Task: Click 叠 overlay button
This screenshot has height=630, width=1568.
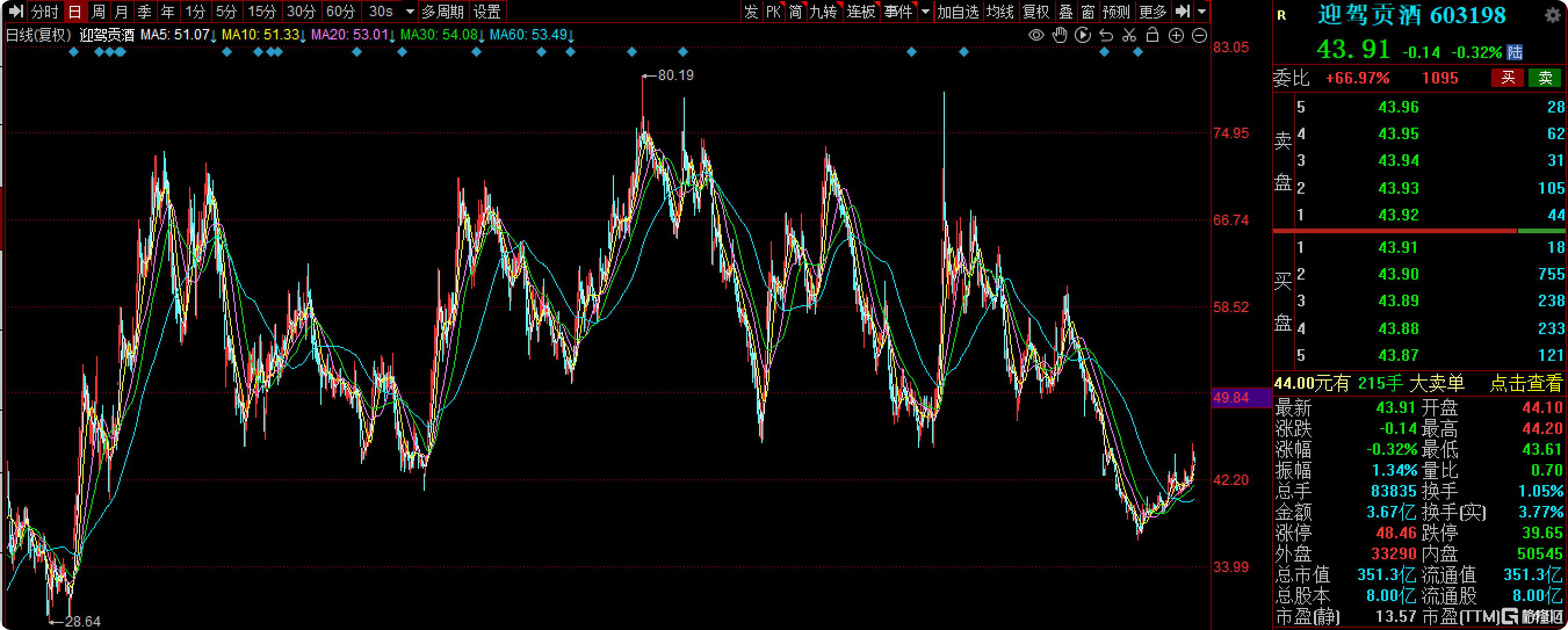Action: pyautogui.click(x=1066, y=12)
